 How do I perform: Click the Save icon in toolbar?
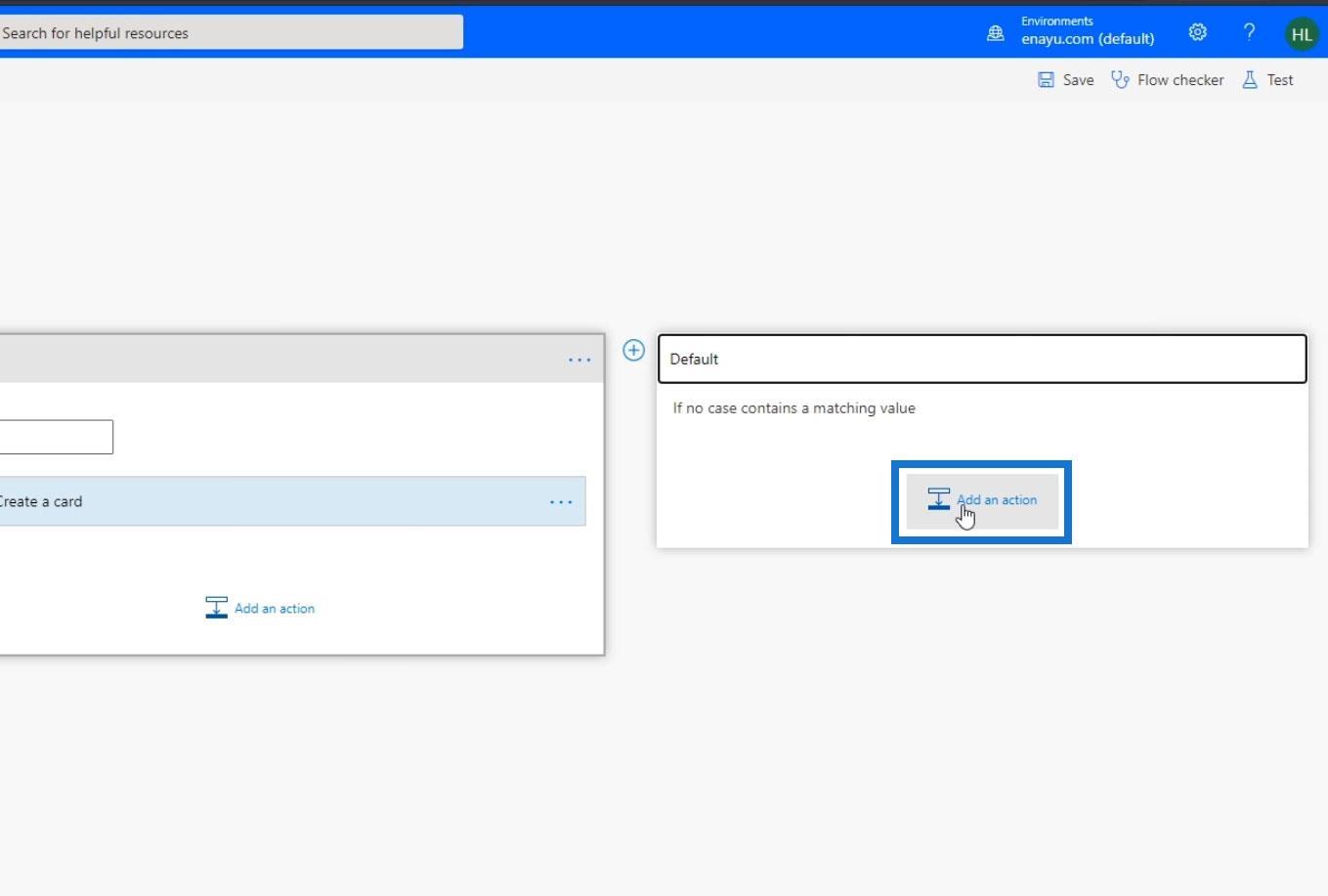point(1046,80)
